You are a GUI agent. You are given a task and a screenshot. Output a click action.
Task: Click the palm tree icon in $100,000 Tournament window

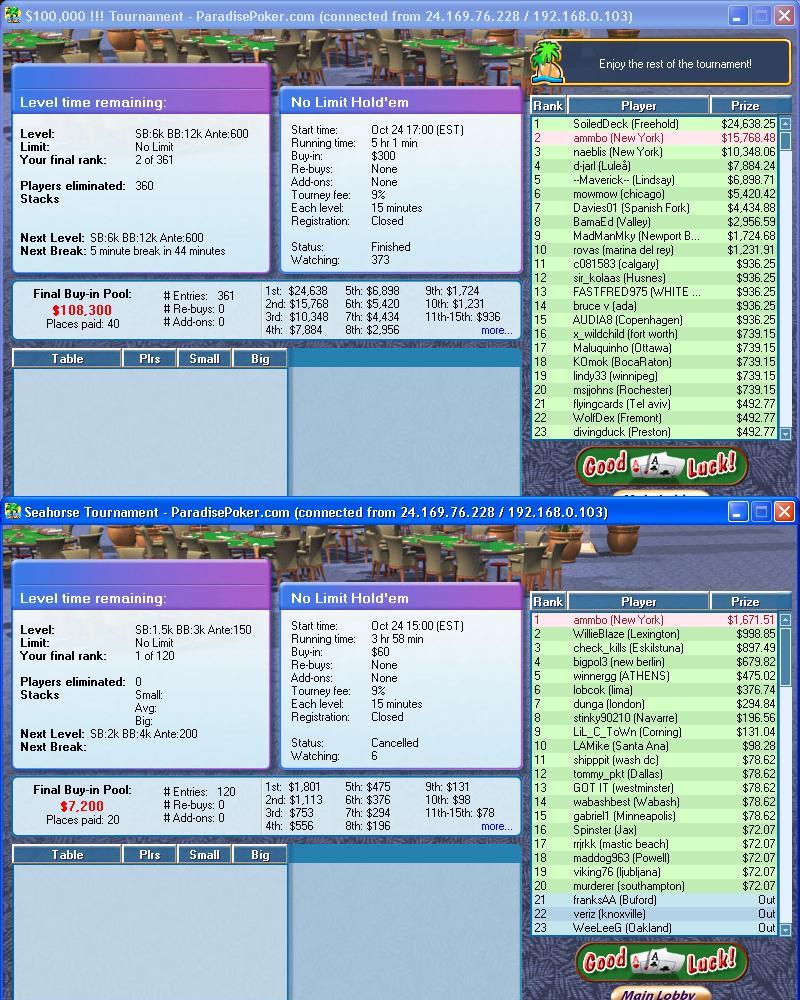click(547, 62)
